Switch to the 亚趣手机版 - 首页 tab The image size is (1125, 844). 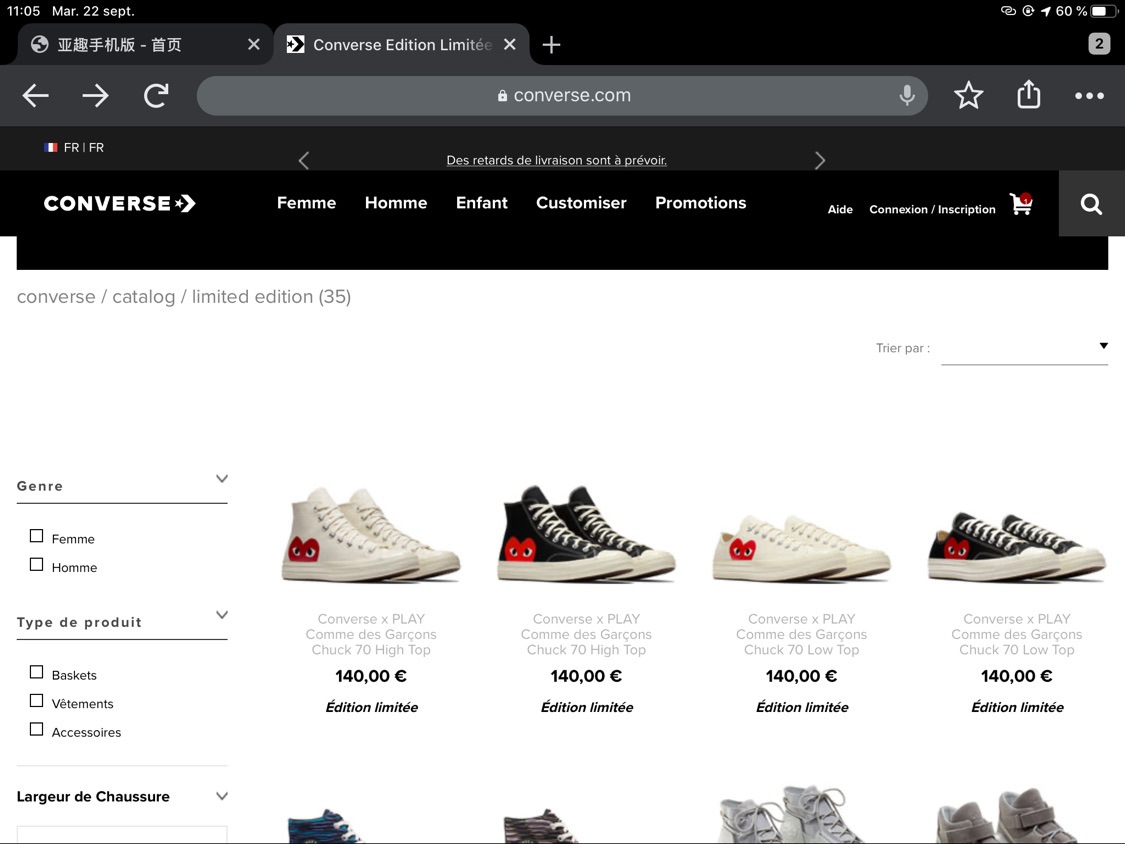click(x=143, y=44)
